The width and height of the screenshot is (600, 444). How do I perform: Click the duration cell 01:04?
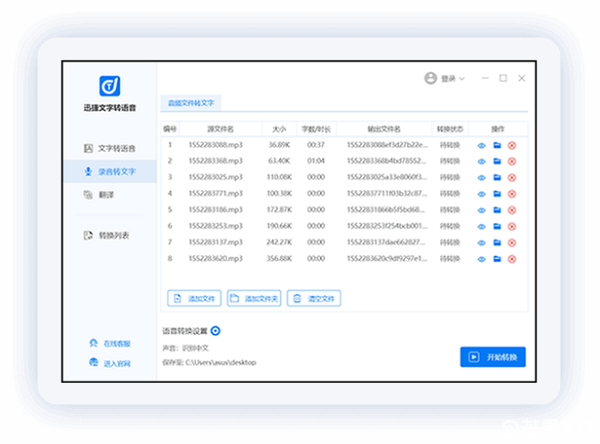click(x=316, y=161)
